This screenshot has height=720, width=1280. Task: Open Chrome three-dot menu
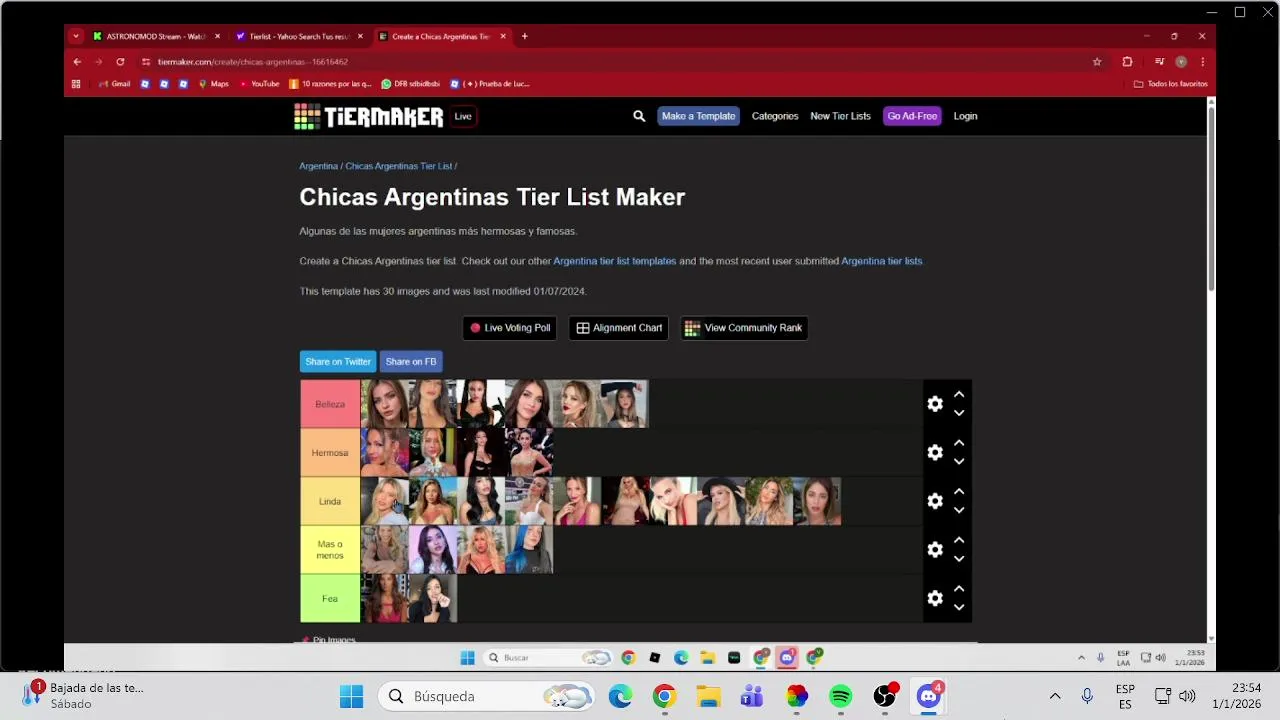pyautogui.click(x=1202, y=62)
